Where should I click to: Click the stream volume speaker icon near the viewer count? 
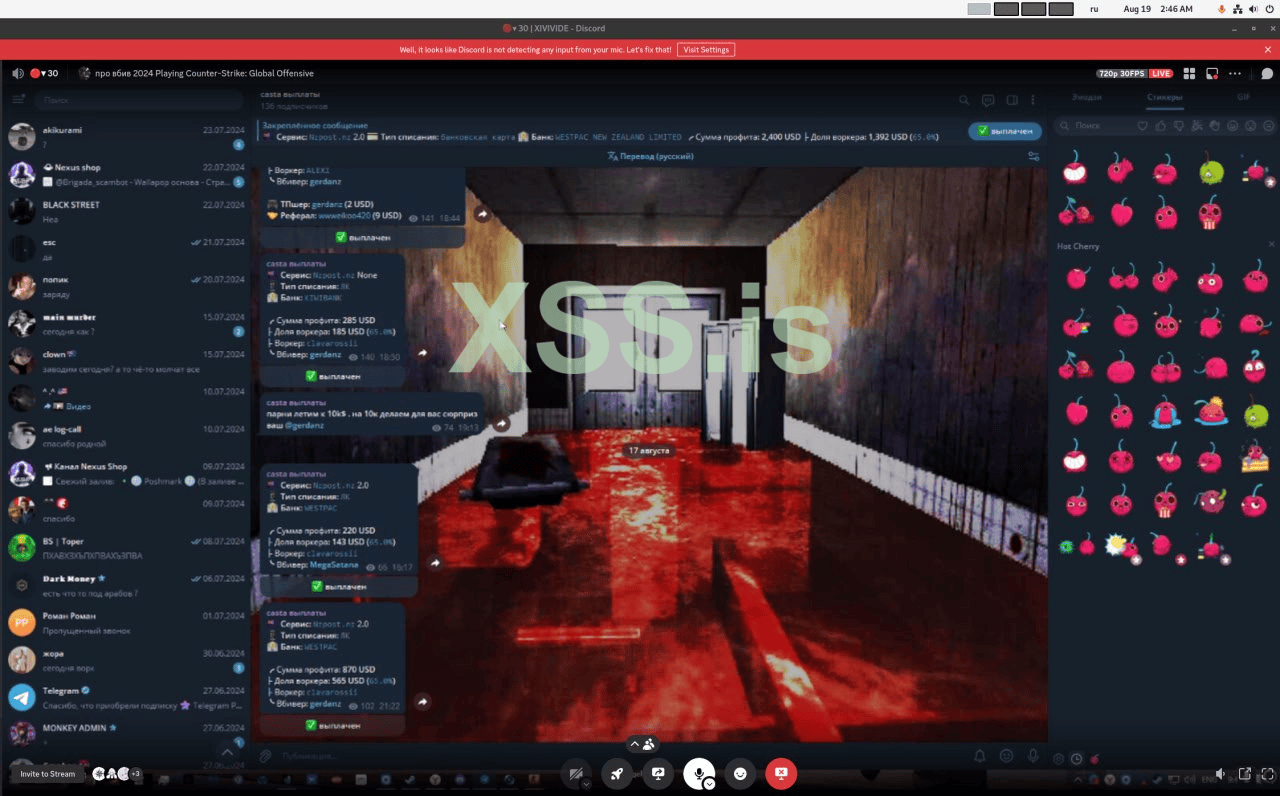point(18,73)
